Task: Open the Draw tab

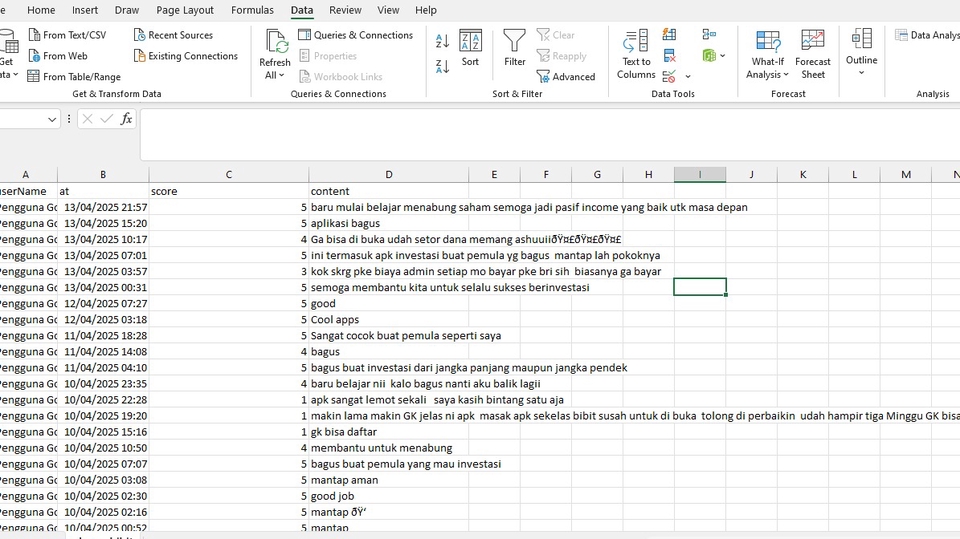Action: (127, 10)
